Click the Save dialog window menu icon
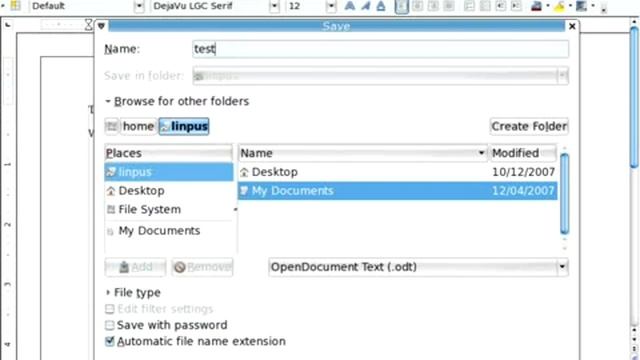 point(102,26)
